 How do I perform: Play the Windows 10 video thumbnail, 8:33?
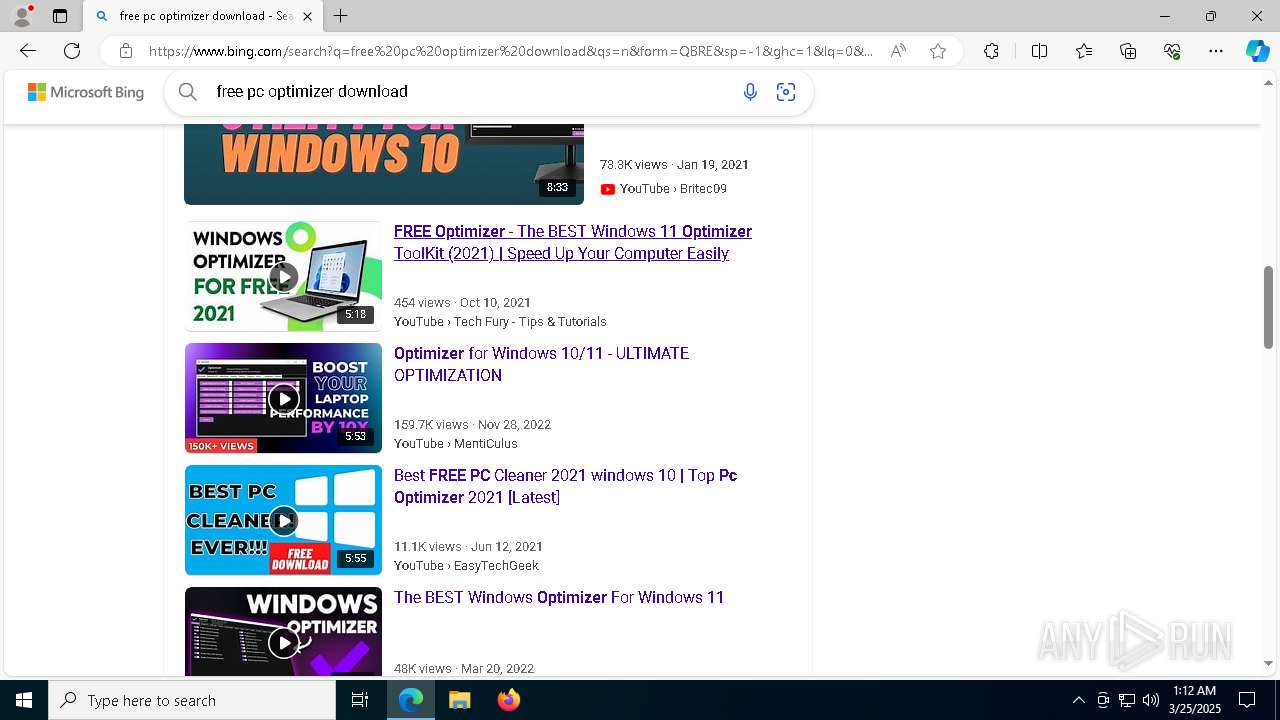(x=383, y=164)
